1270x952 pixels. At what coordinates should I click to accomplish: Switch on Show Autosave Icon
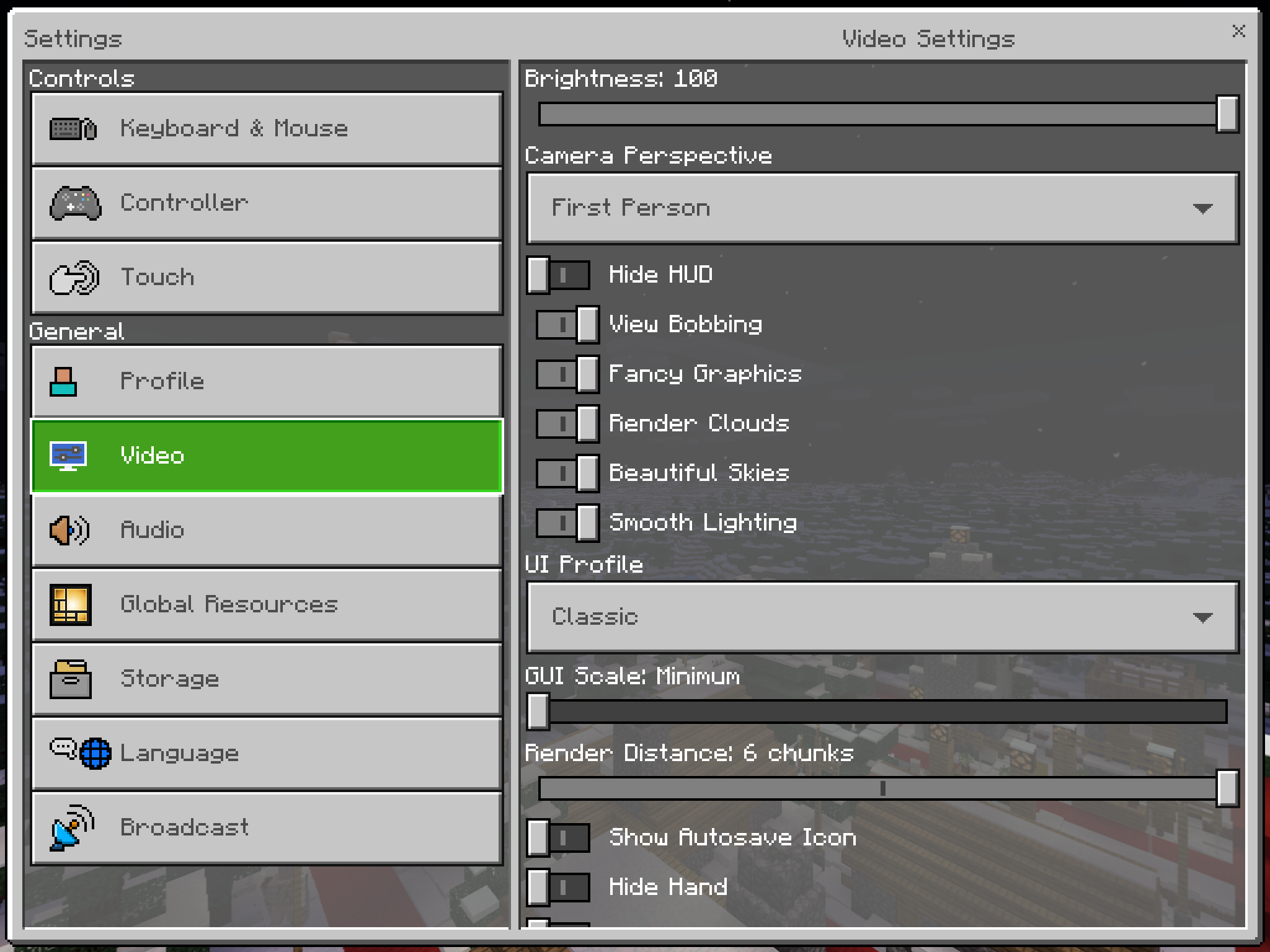[x=558, y=837]
